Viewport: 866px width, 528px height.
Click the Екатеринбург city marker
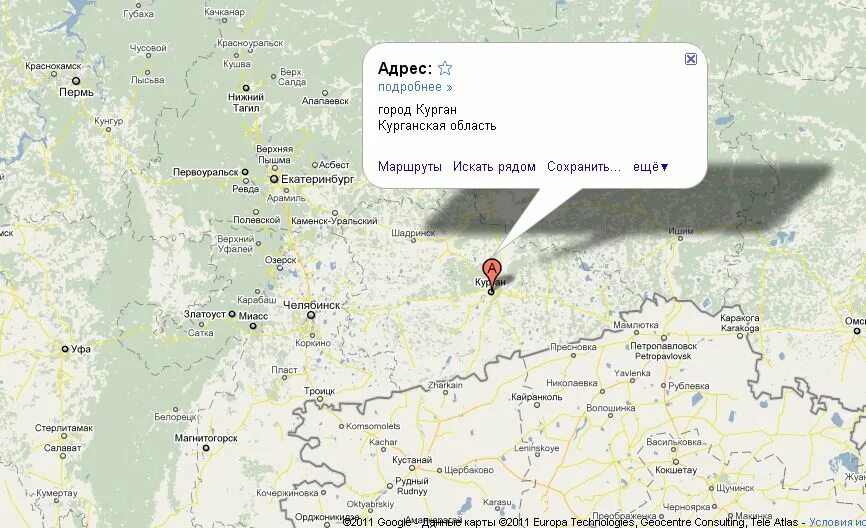[x=274, y=179]
